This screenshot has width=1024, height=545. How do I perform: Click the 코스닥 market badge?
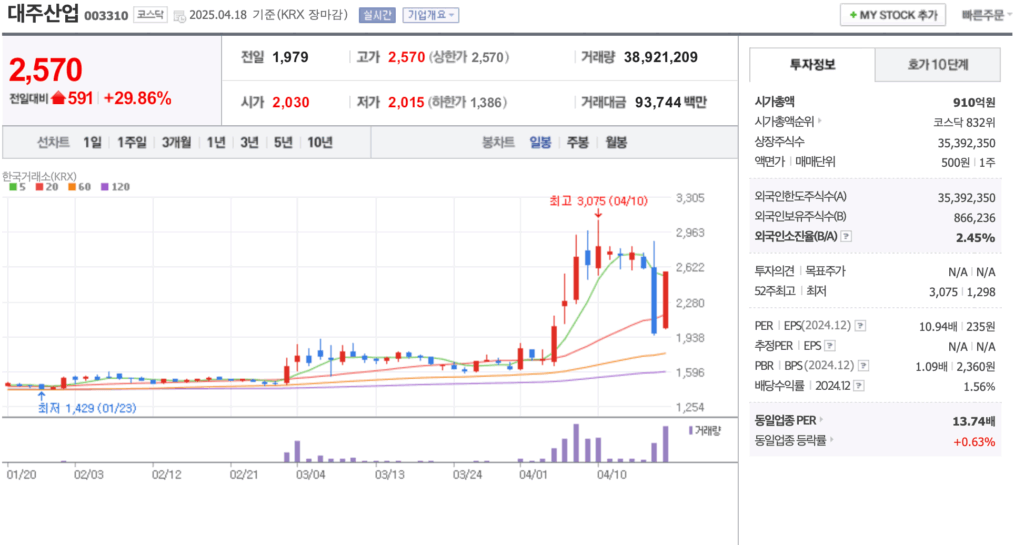pos(150,16)
